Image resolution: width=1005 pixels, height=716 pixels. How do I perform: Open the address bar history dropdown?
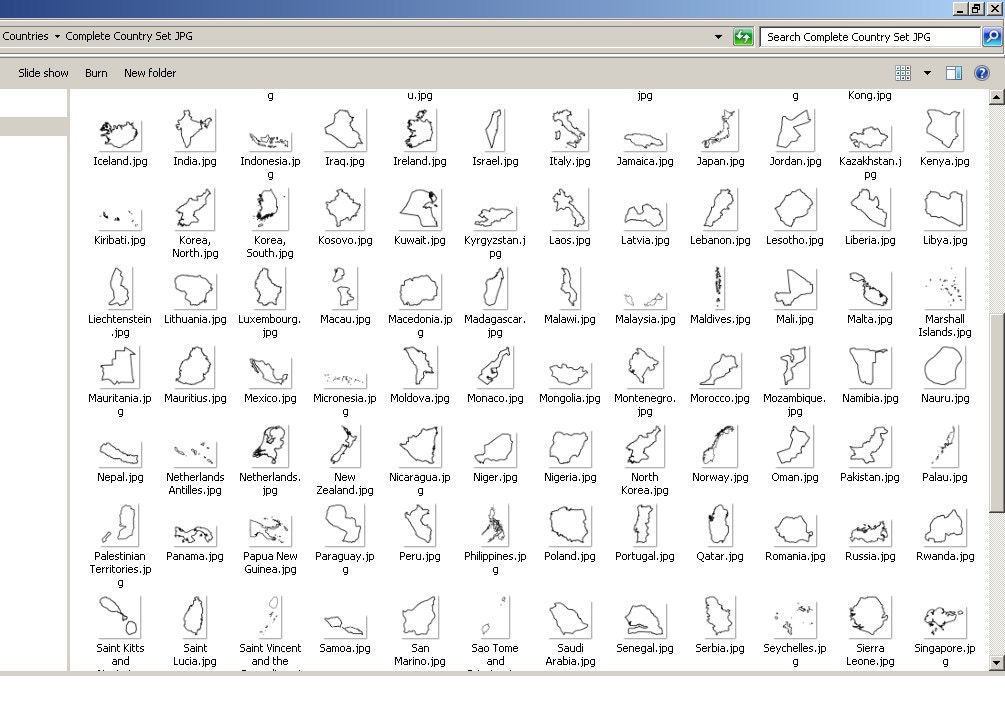718,36
